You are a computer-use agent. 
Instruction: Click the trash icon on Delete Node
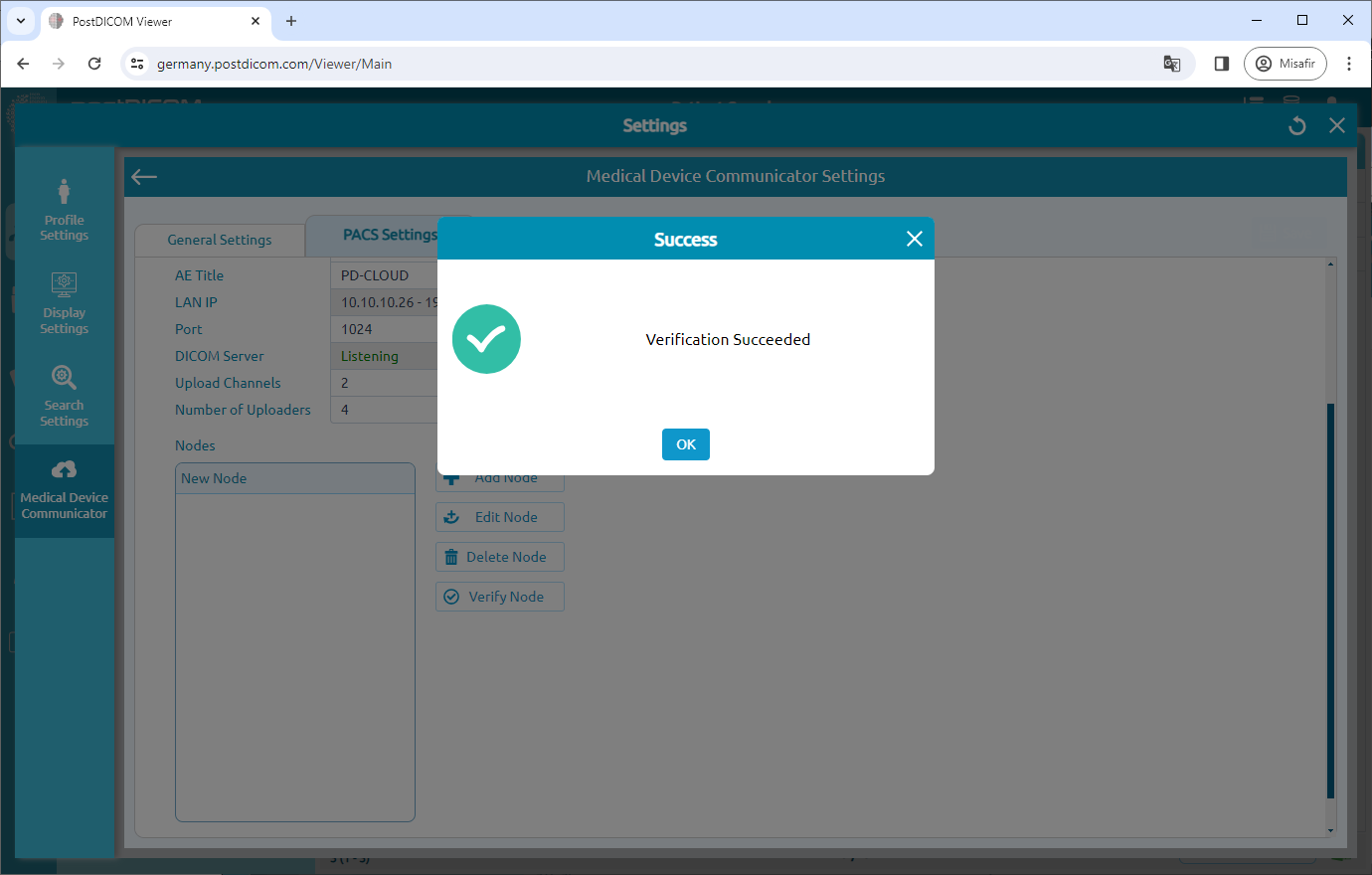452,557
